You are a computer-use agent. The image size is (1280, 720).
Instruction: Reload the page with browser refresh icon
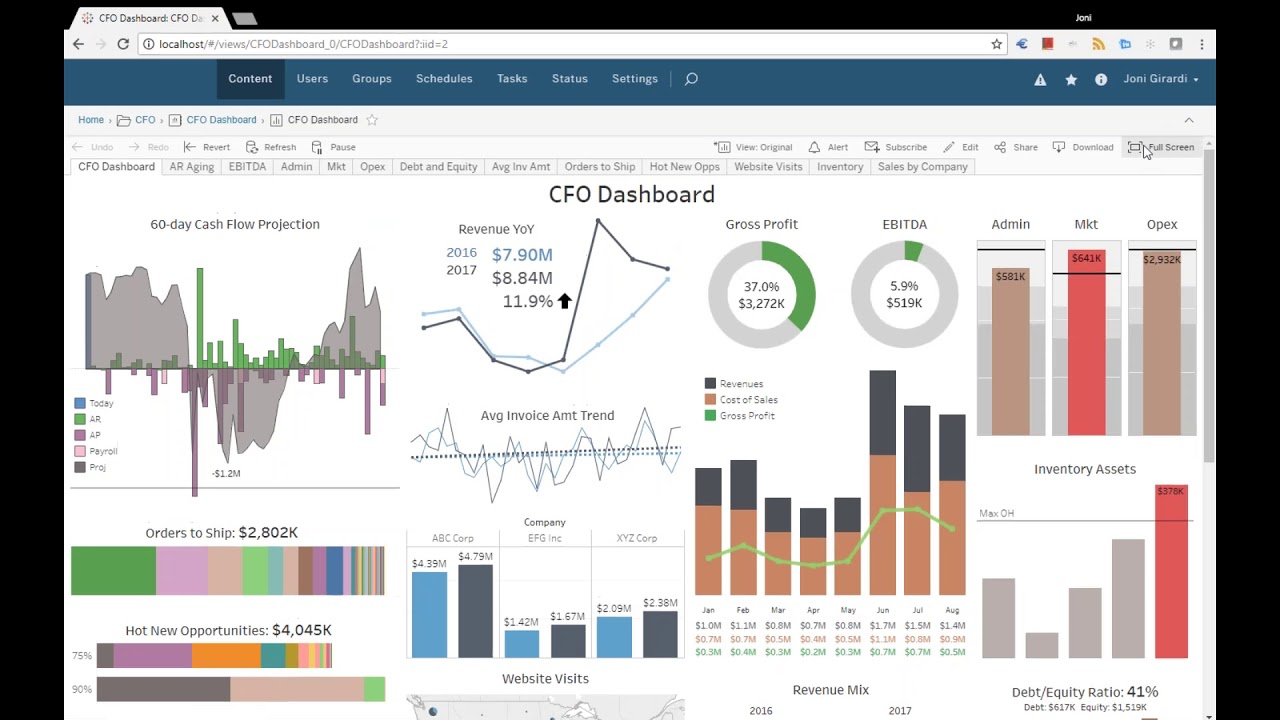click(123, 44)
